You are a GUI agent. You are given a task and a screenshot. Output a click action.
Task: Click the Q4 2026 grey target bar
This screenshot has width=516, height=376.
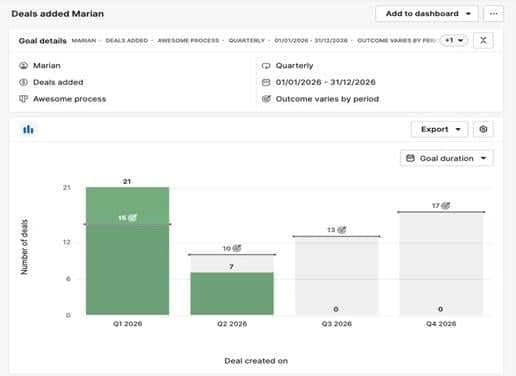coord(441,263)
